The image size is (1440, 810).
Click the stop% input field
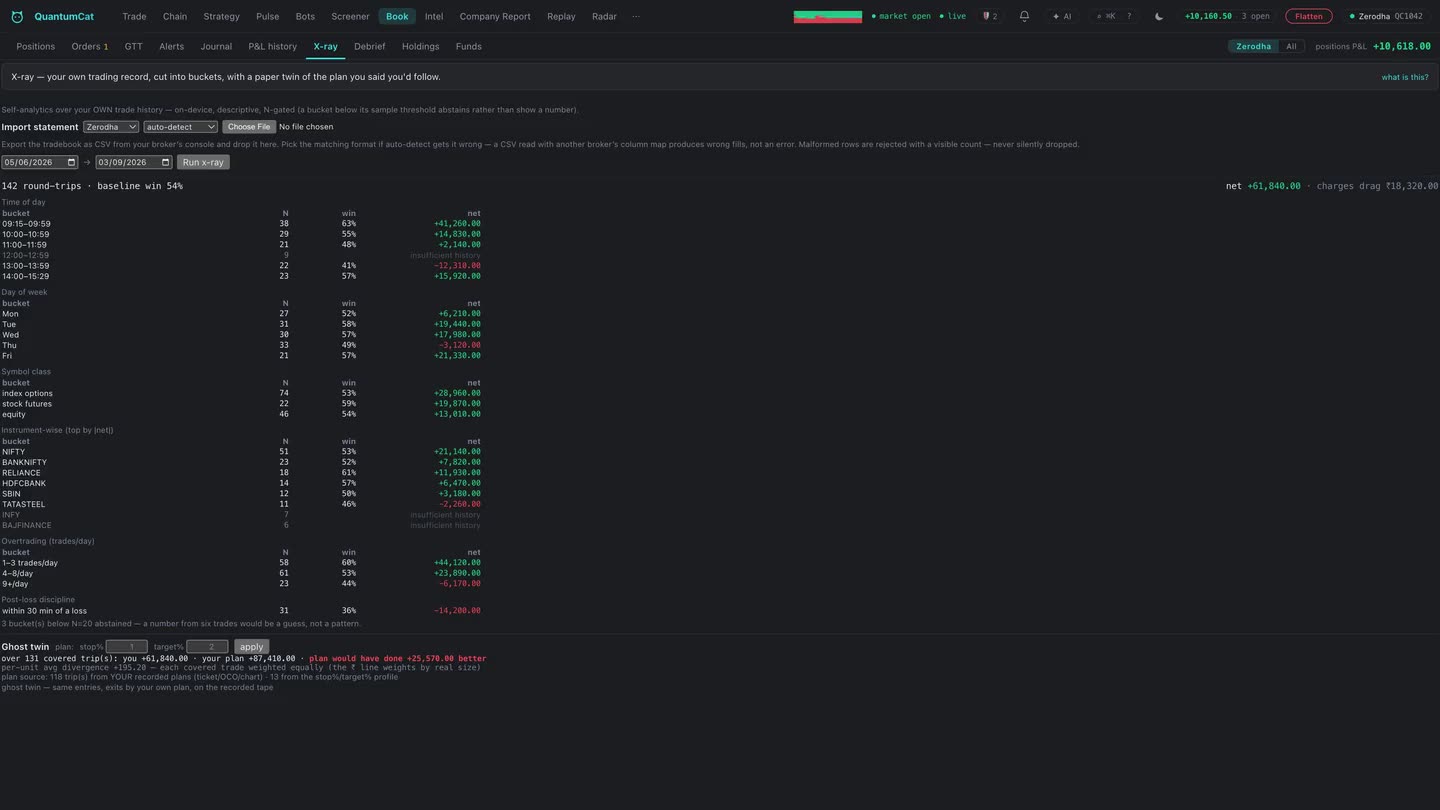pyautogui.click(x=126, y=647)
